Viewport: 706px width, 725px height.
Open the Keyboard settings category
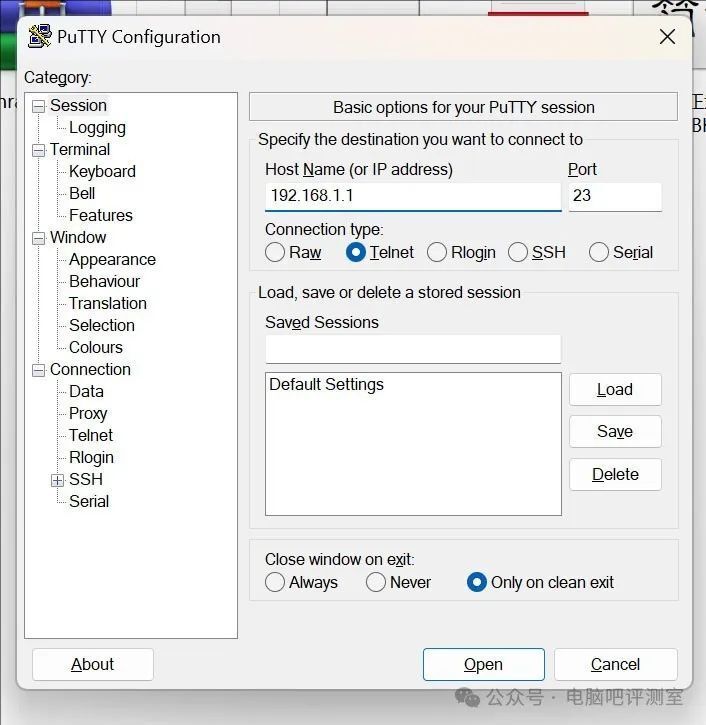(102, 172)
